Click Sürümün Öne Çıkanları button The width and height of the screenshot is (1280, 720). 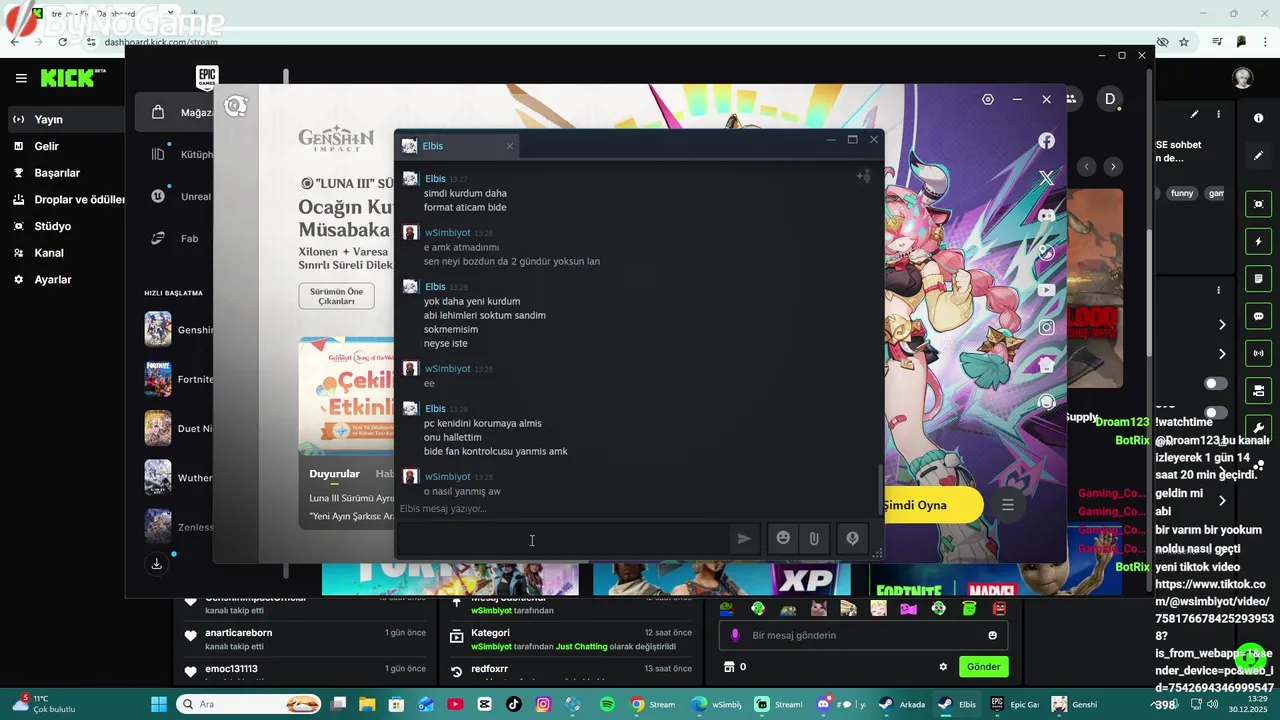tap(336, 296)
